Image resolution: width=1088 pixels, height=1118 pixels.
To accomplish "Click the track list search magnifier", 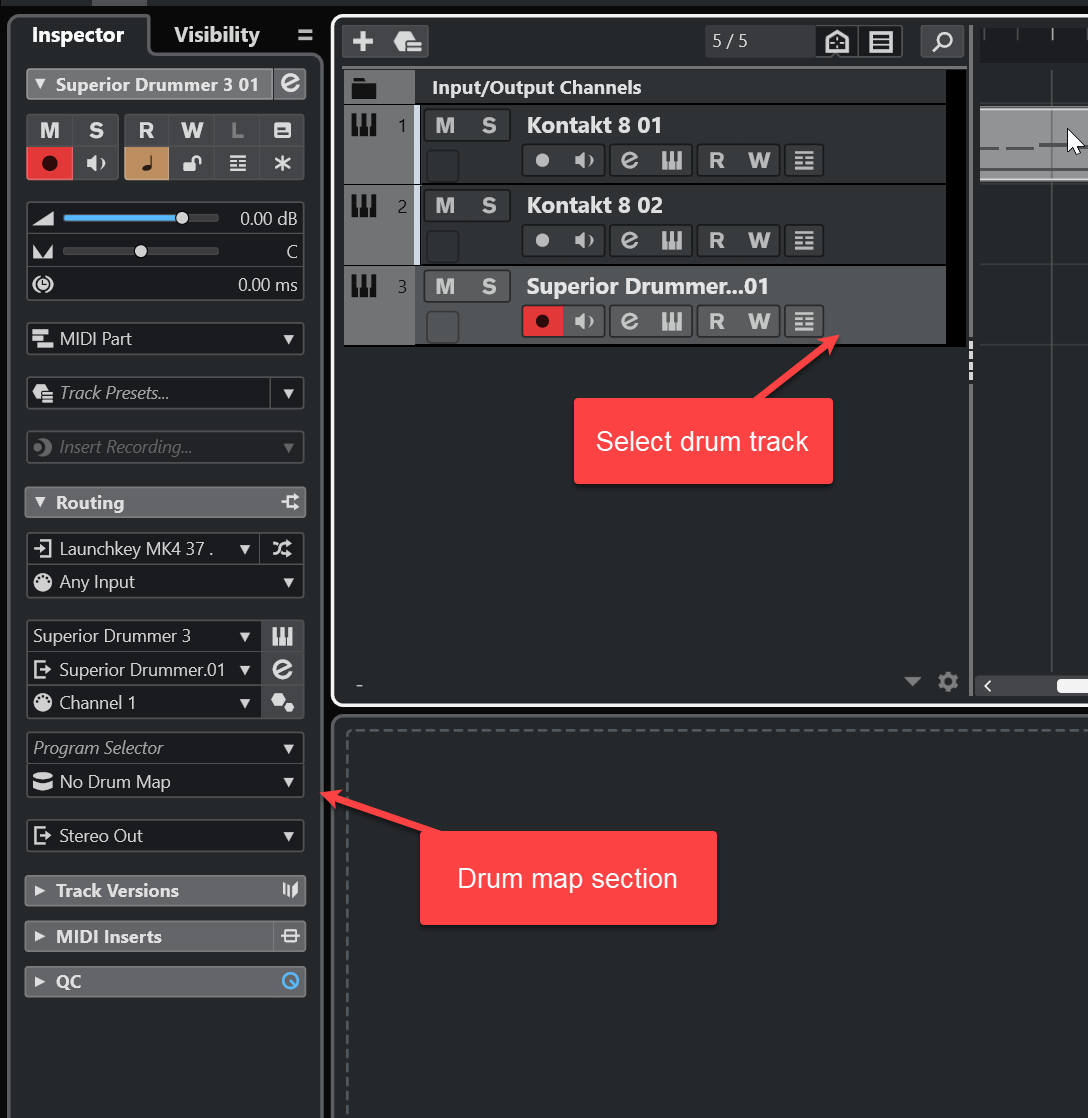I will click(942, 41).
